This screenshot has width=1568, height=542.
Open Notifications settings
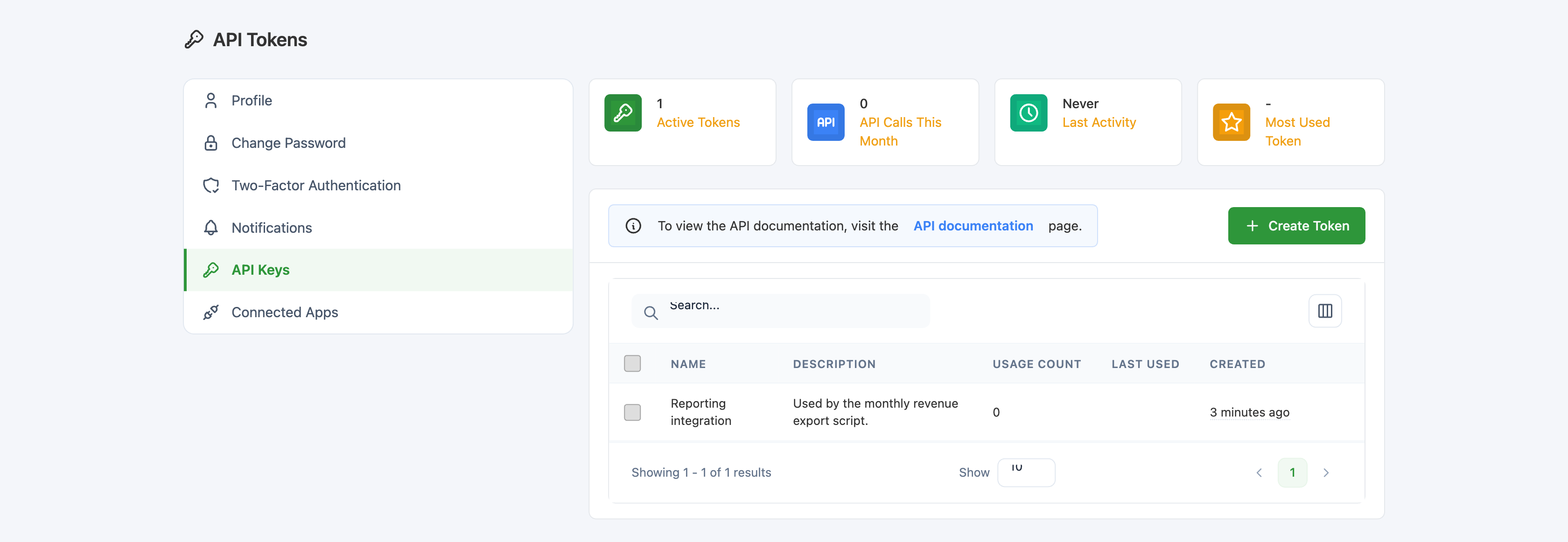[378, 228]
